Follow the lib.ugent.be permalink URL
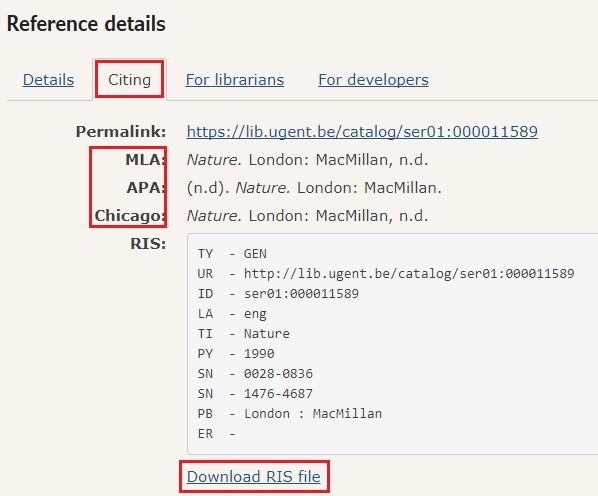The height and width of the screenshot is (496, 598). [x=362, y=132]
